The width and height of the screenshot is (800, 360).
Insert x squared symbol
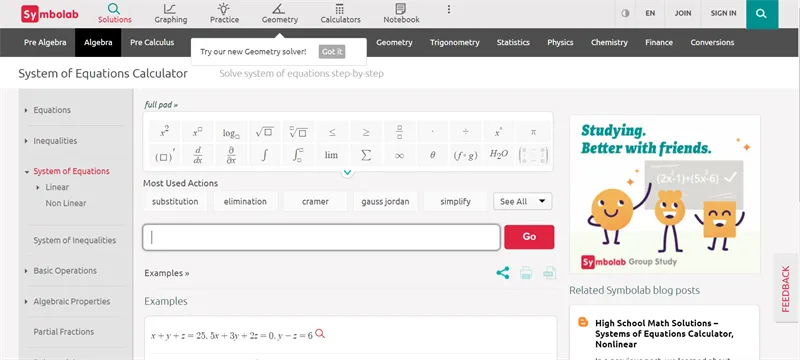164,132
